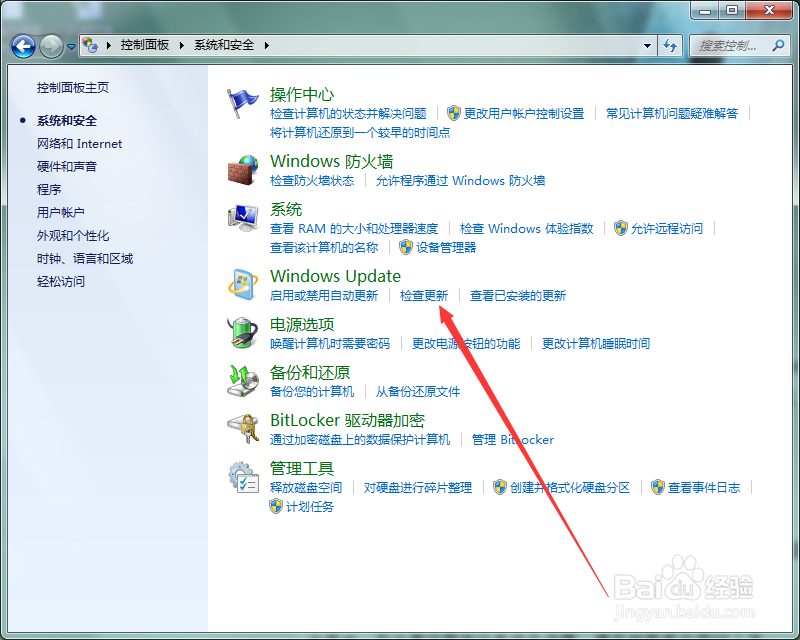Click the greyed Forward arrow button
Screen dimensions: 800x640
click(x=51, y=46)
